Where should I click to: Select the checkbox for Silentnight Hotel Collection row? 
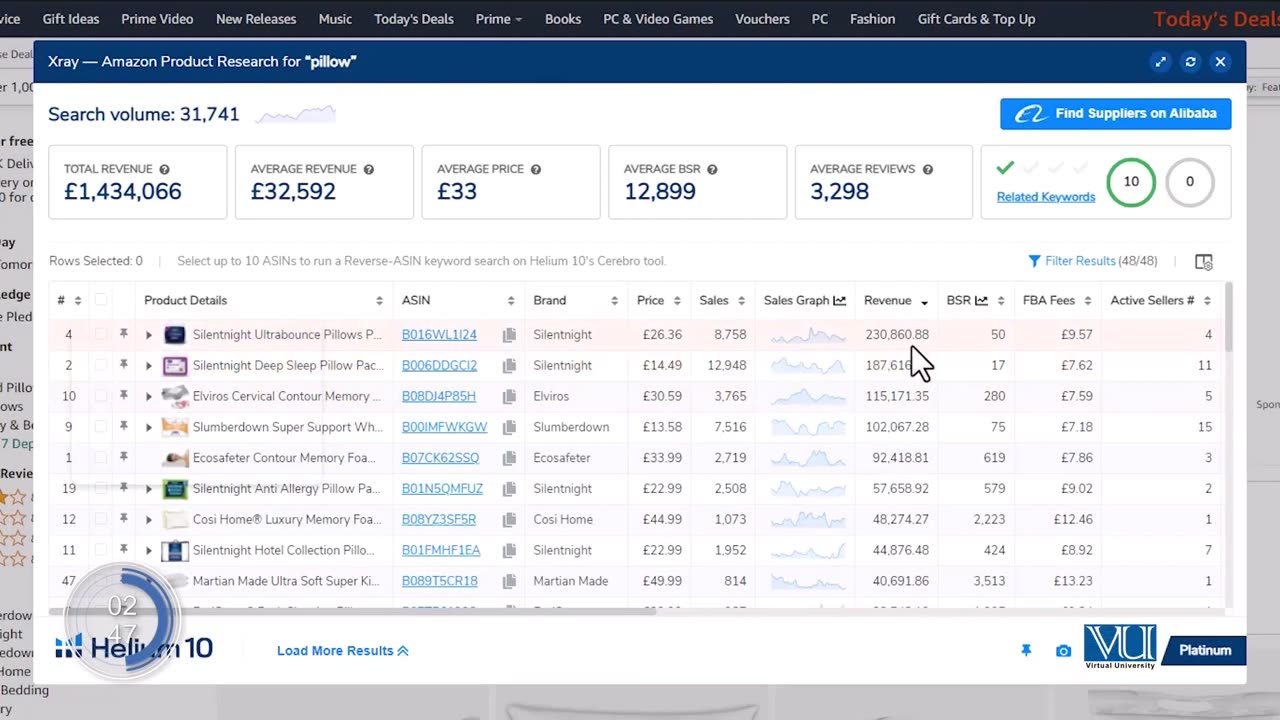tap(101, 551)
